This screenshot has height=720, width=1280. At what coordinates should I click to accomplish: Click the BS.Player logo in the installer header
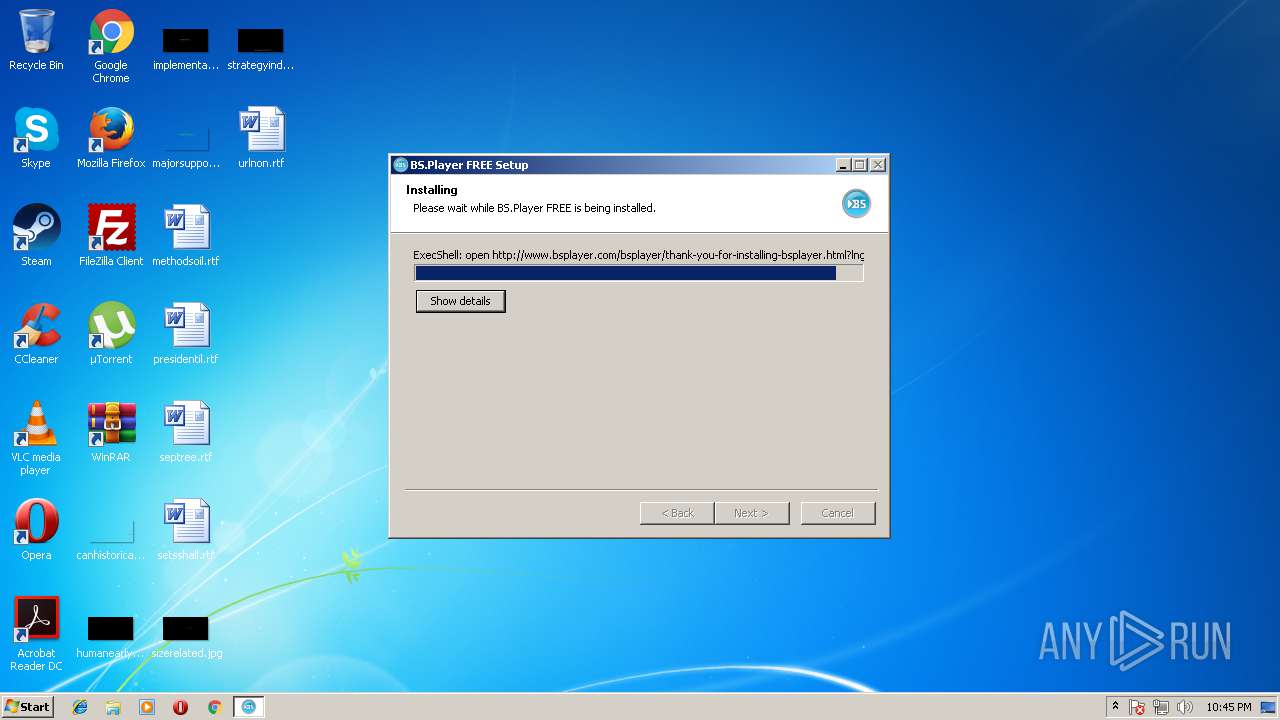point(856,203)
